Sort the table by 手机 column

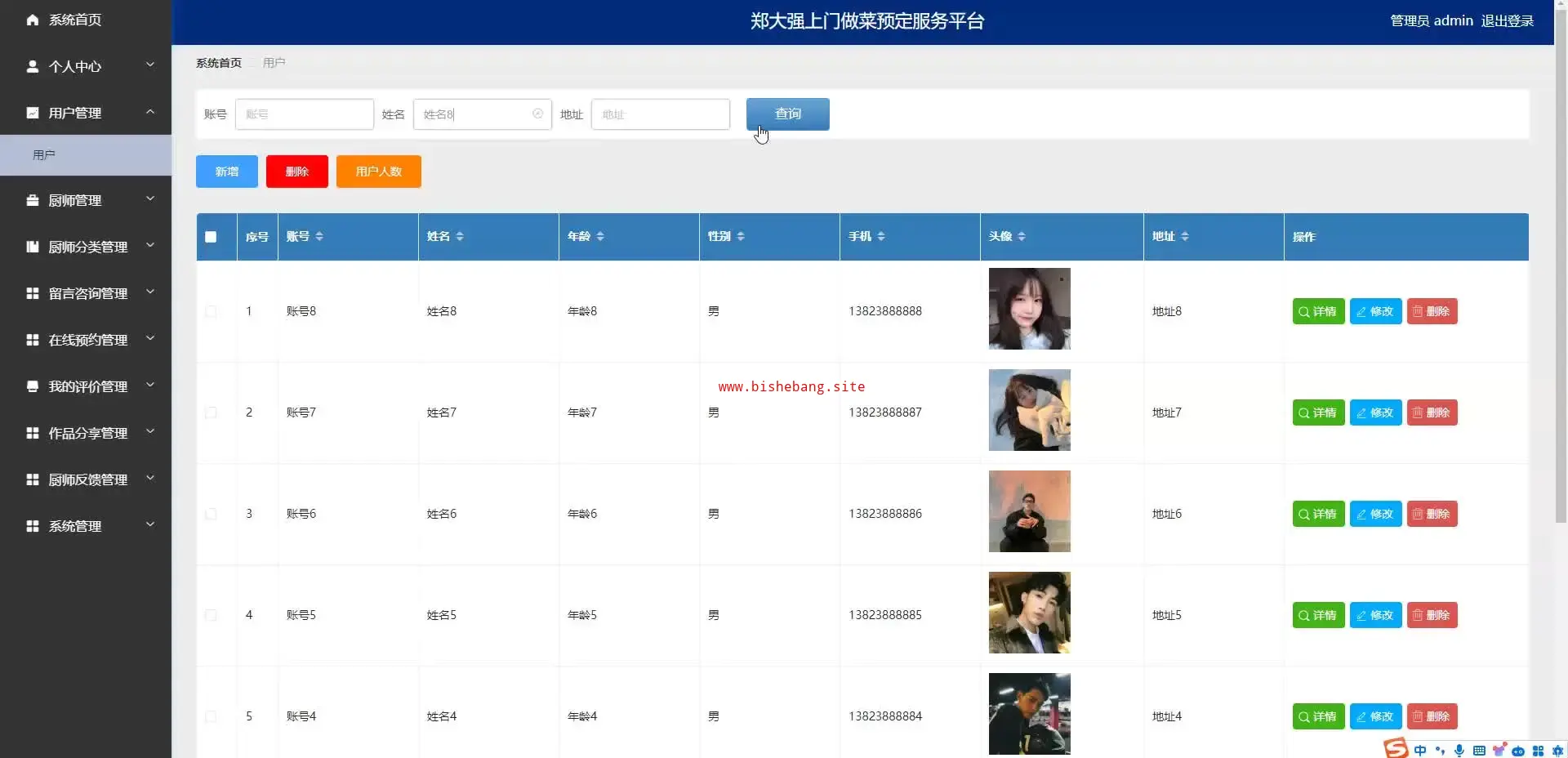[881, 236]
